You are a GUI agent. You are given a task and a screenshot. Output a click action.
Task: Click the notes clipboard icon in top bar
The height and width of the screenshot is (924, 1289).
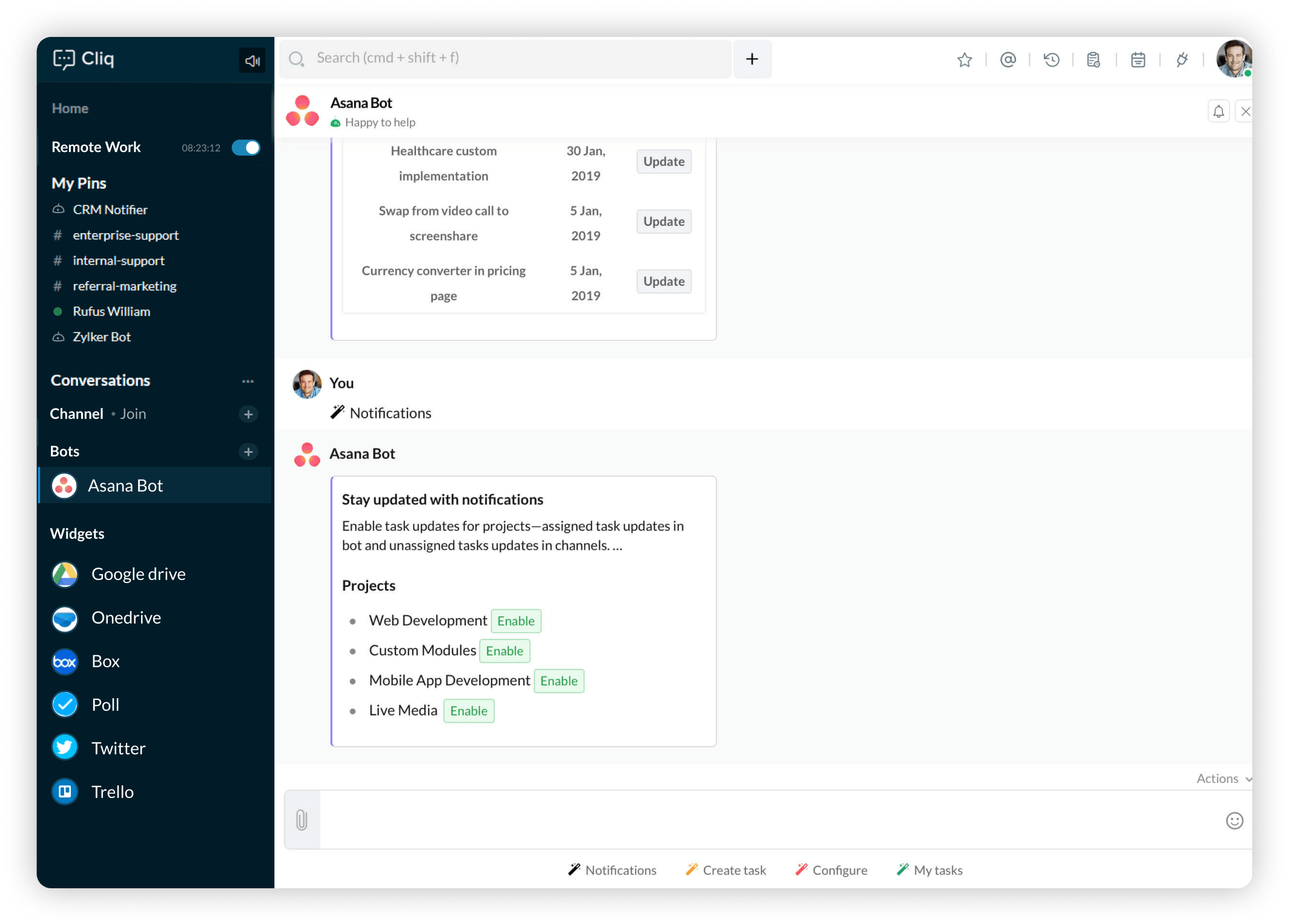tap(1093, 59)
